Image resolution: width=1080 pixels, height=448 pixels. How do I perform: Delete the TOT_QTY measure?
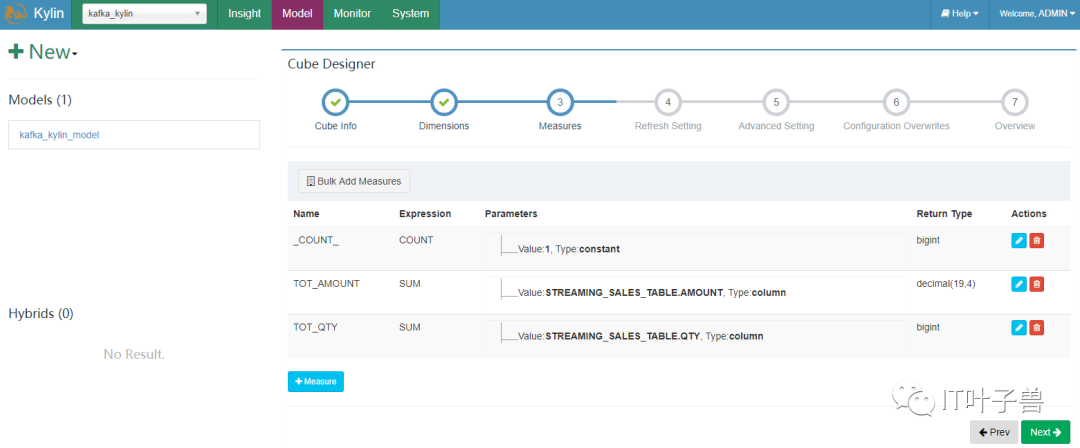[1036, 327]
